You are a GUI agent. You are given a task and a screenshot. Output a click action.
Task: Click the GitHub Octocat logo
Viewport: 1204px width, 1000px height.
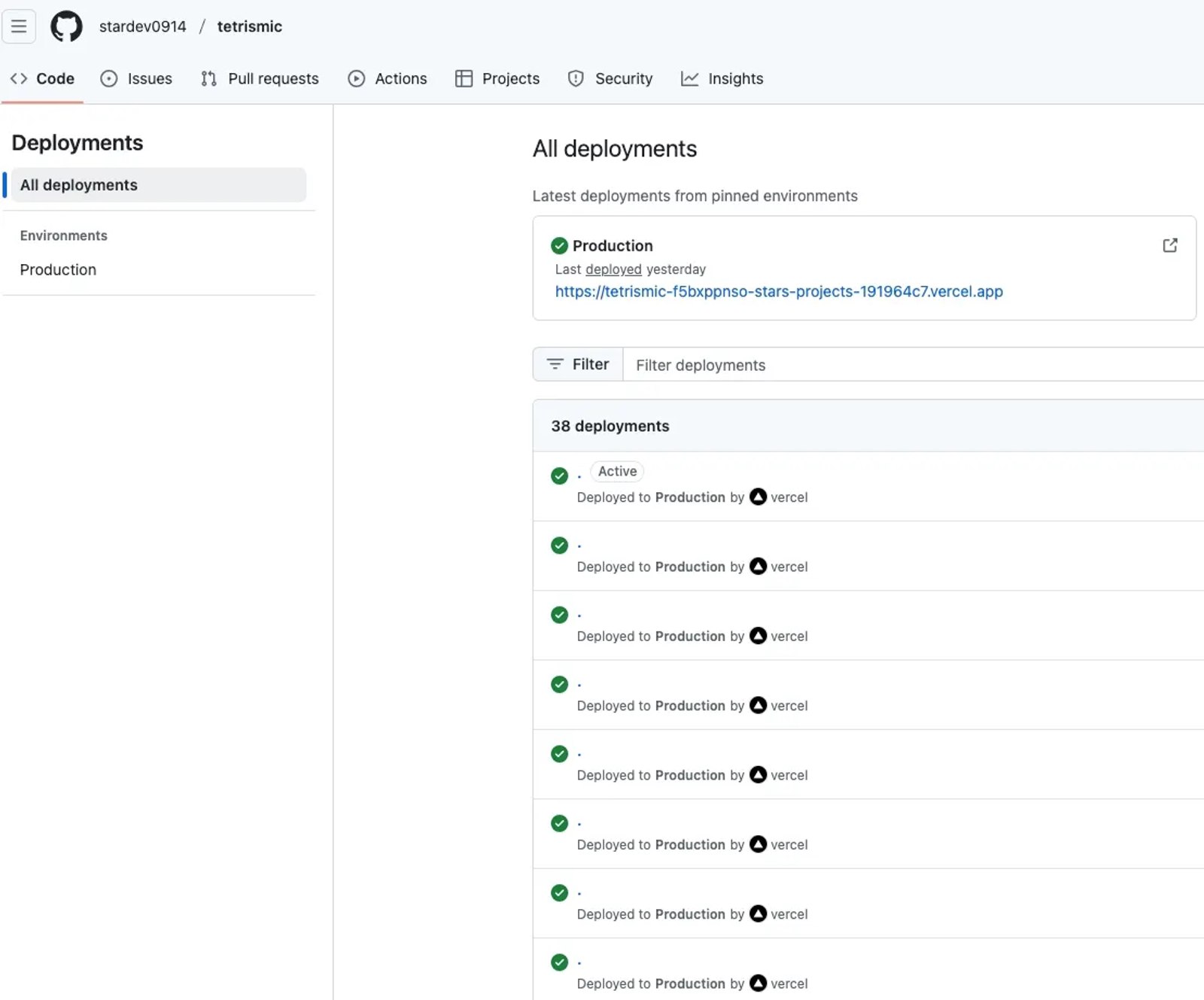point(66,26)
